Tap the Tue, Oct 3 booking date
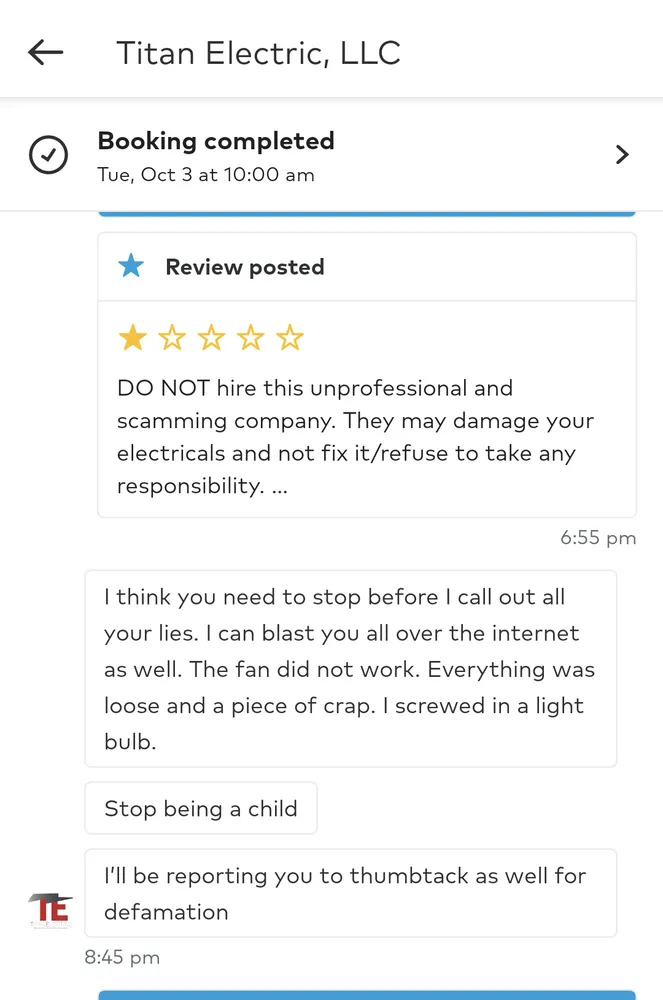This screenshot has width=663, height=1000. coord(206,175)
